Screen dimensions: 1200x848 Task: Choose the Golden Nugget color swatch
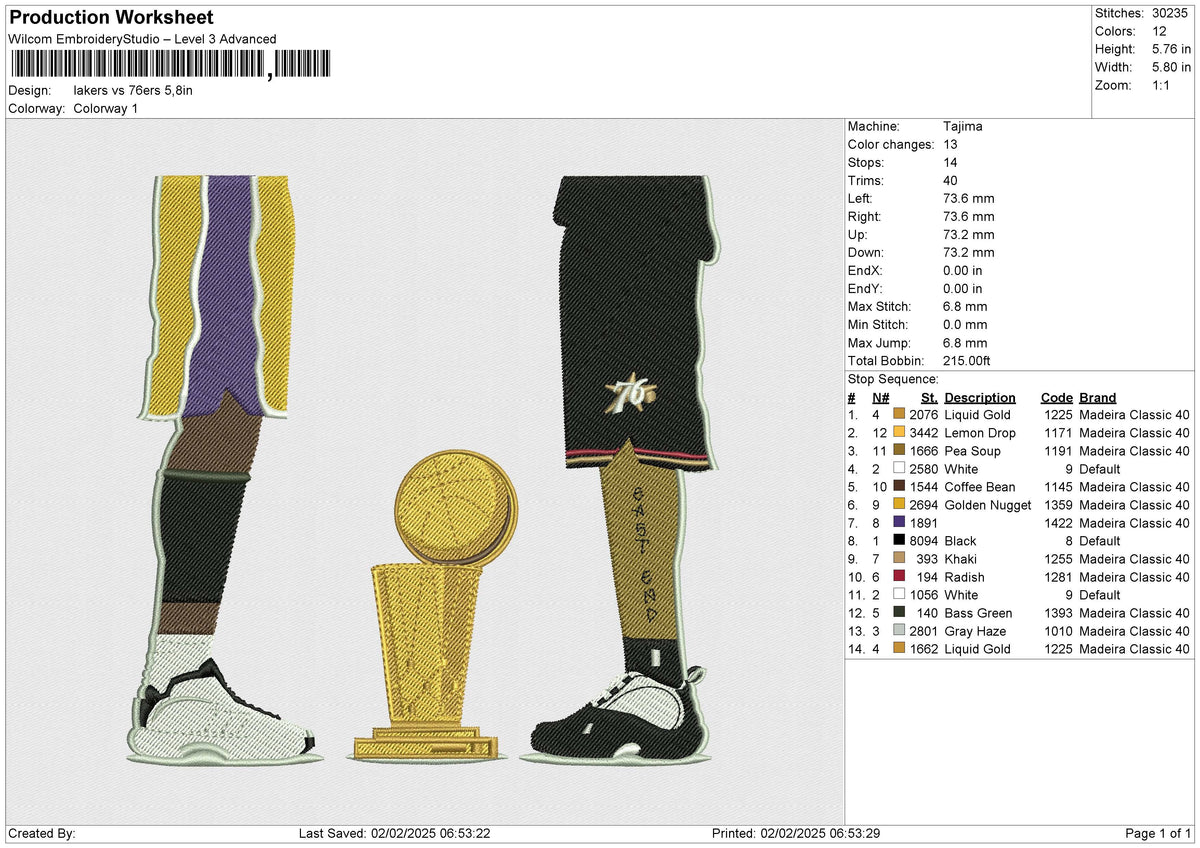[899, 505]
